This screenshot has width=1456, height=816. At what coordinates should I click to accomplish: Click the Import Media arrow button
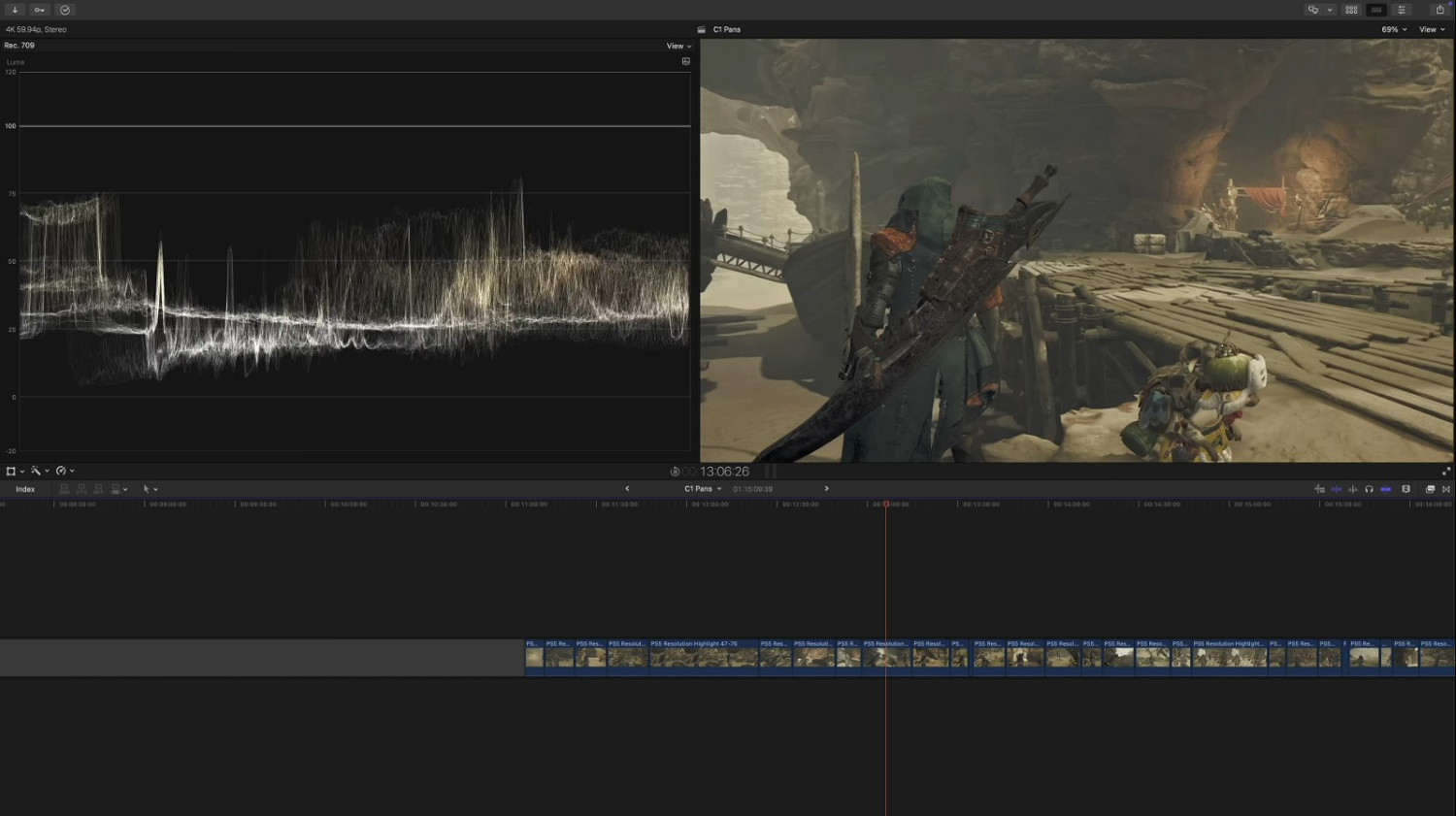click(15, 10)
